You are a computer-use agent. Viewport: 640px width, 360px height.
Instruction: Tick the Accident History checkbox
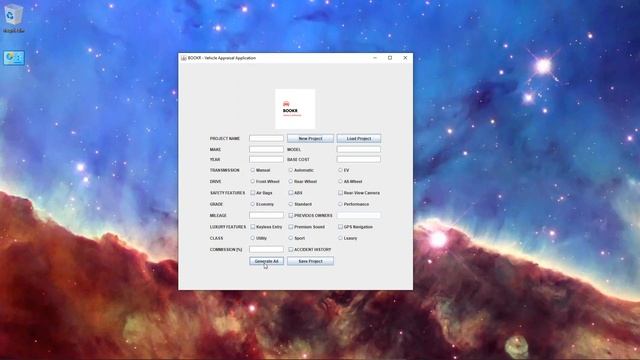[291, 249]
